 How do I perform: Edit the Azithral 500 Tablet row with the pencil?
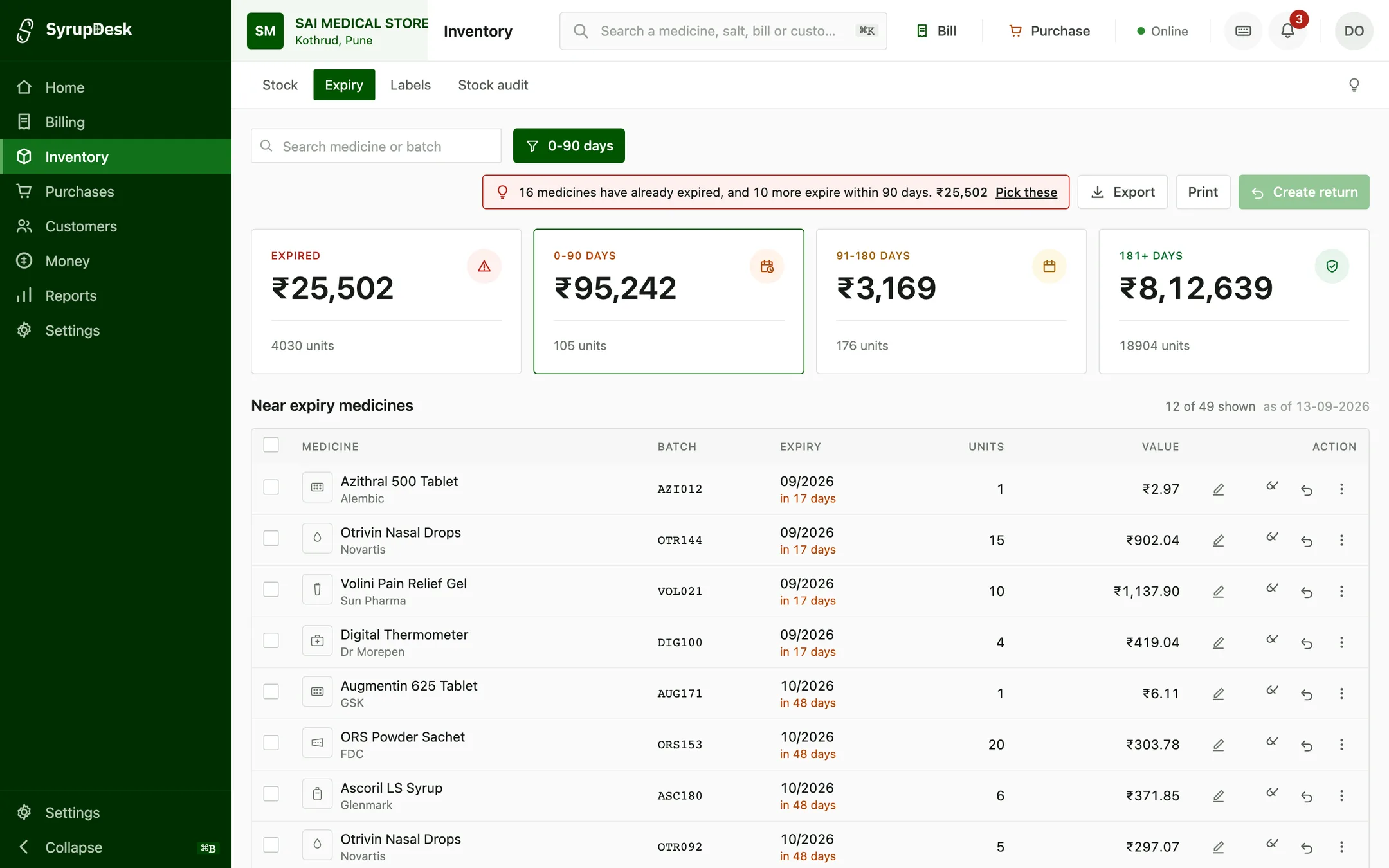pyautogui.click(x=1218, y=489)
